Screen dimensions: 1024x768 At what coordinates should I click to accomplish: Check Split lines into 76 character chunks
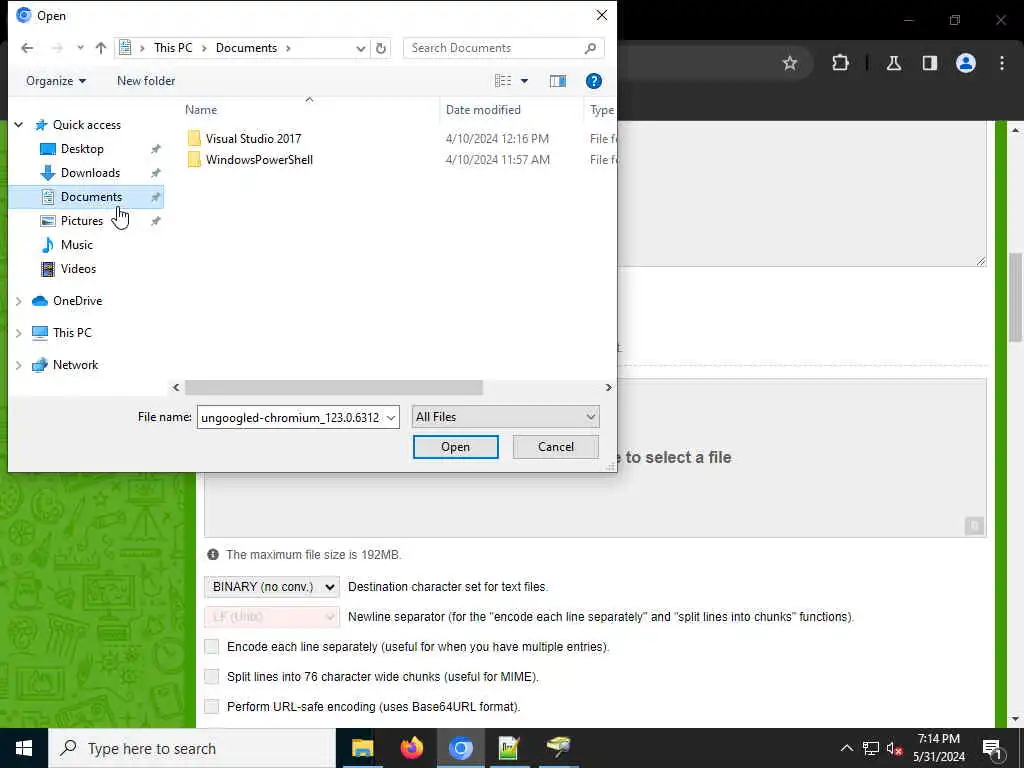pyautogui.click(x=212, y=677)
